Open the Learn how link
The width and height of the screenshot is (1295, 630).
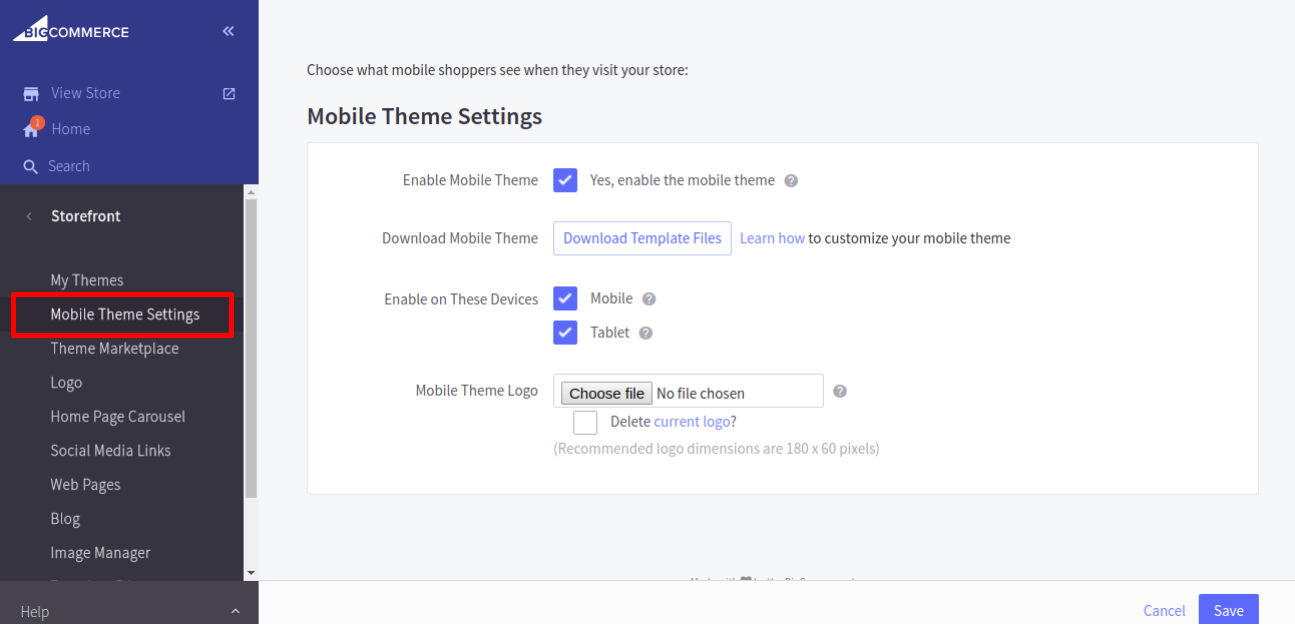tap(772, 238)
